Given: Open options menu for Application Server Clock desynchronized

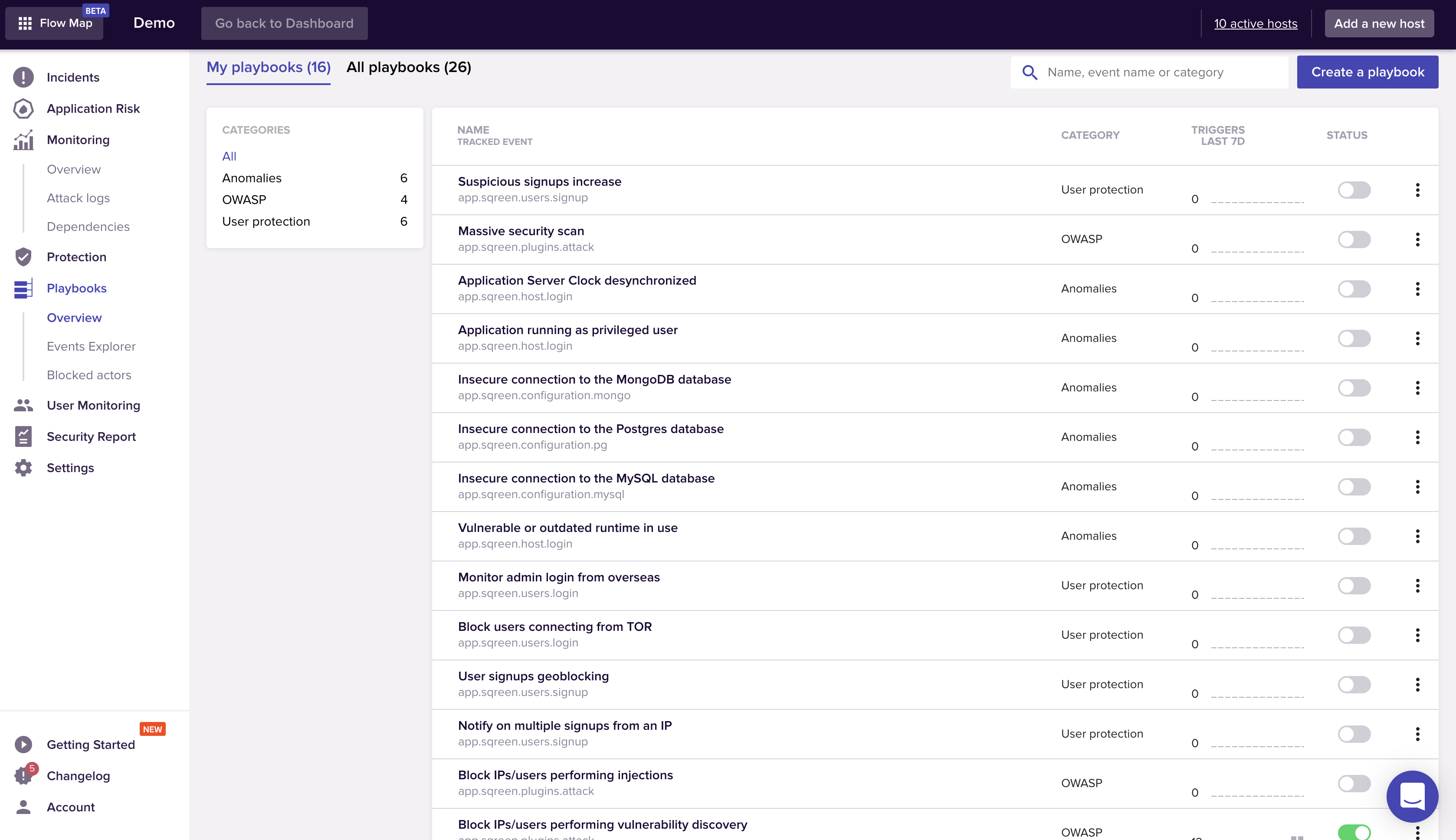Looking at the screenshot, I should [1417, 289].
